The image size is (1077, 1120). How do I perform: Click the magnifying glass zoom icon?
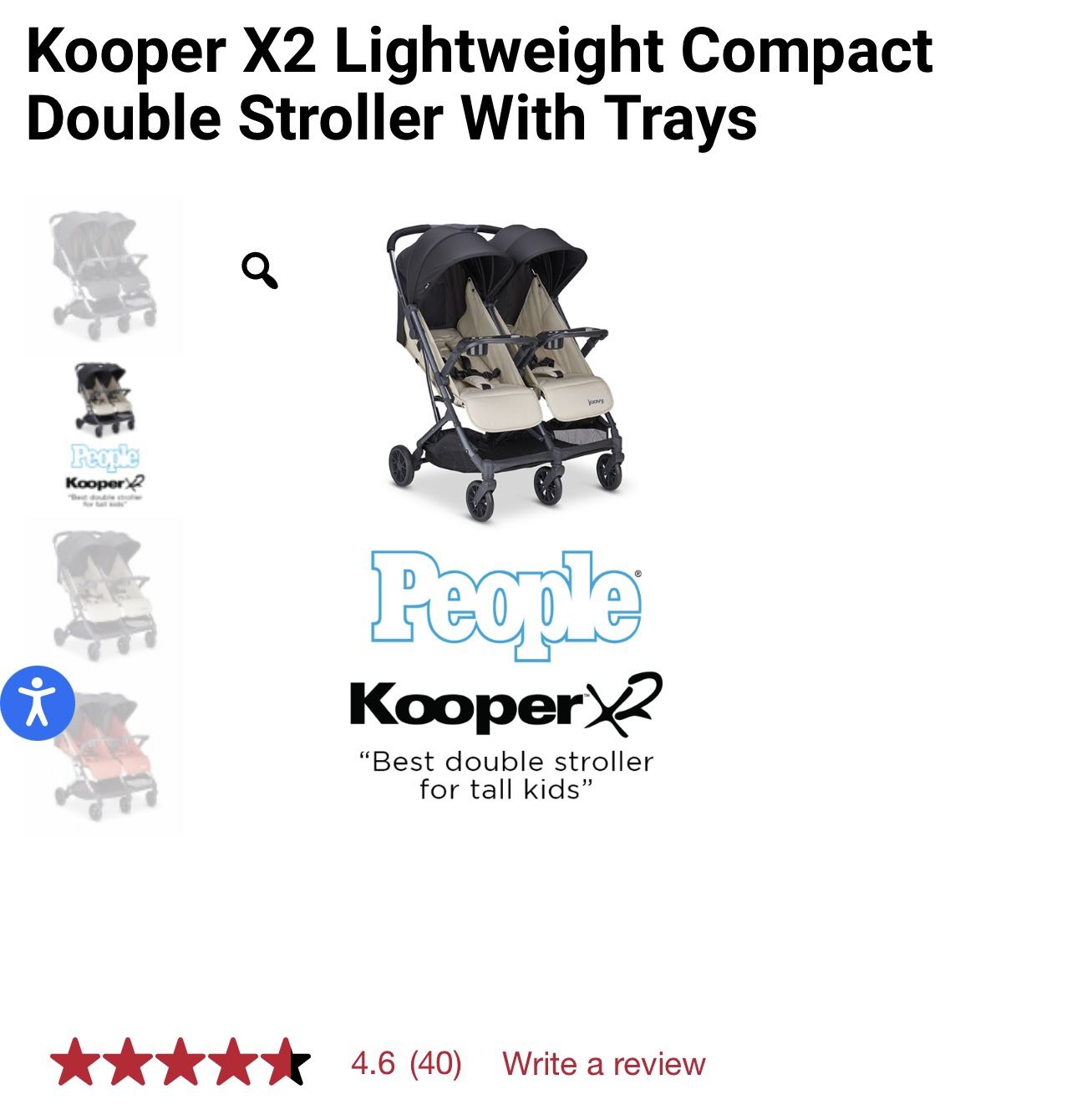[x=259, y=271]
